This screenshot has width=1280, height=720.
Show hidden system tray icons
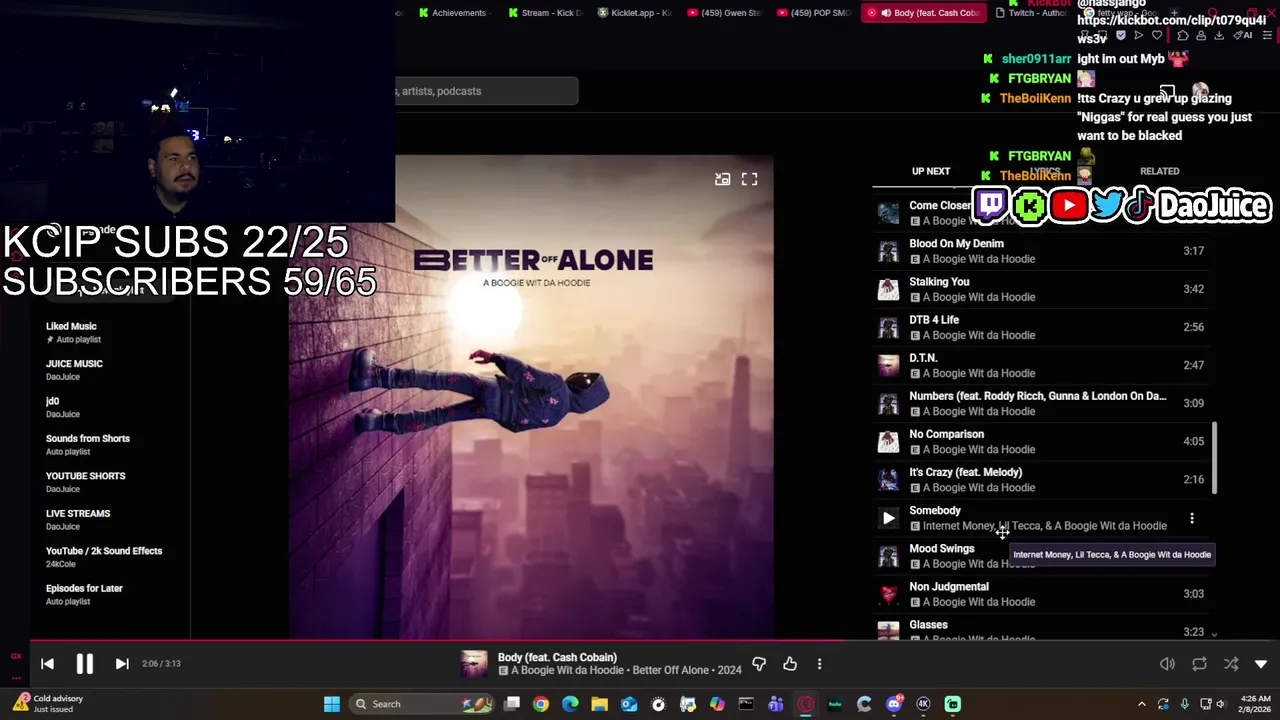pos(1142,704)
